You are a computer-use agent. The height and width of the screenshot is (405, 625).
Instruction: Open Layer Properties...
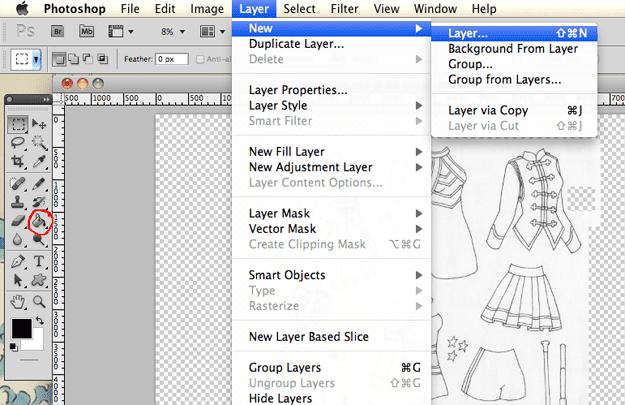[x=331, y=90]
